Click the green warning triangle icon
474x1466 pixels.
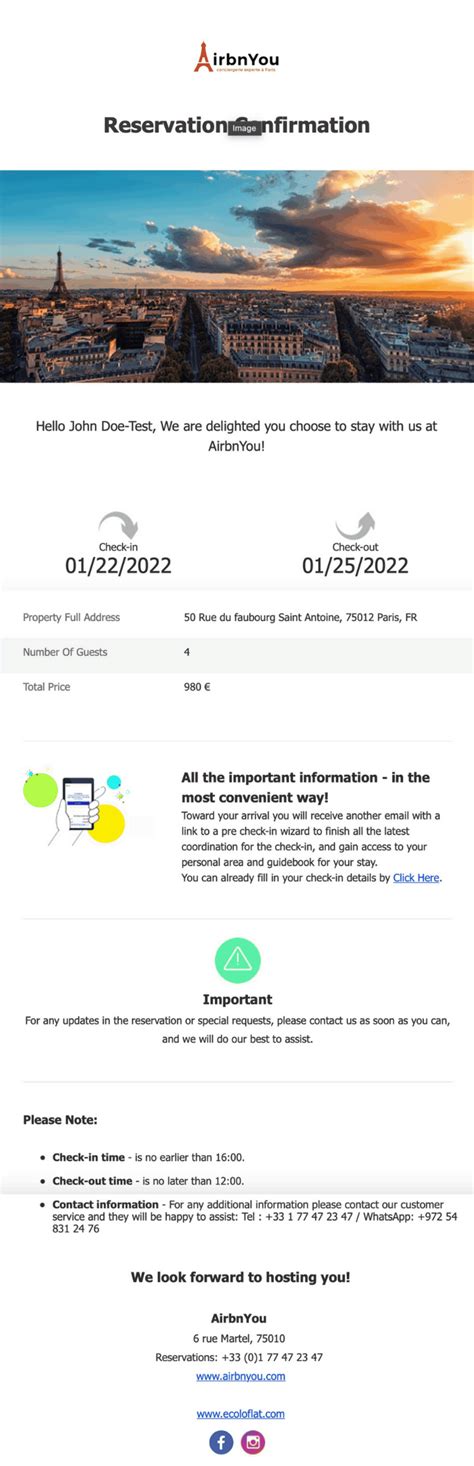[237, 960]
